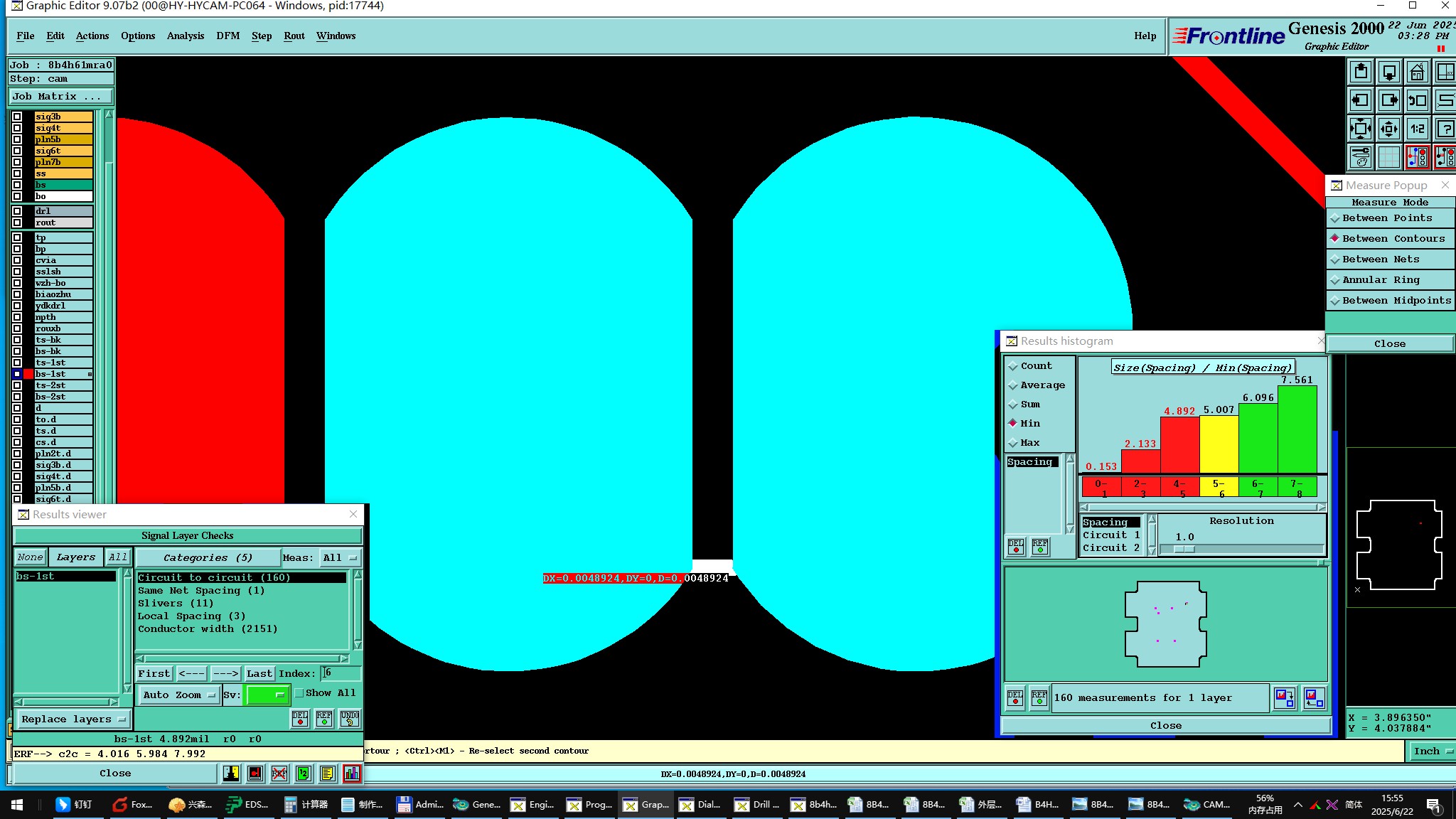Image resolution: width=1456 pixels, height=819 pixels.
Task: Click the 1:2 zoom icon
Action: 1417,129
